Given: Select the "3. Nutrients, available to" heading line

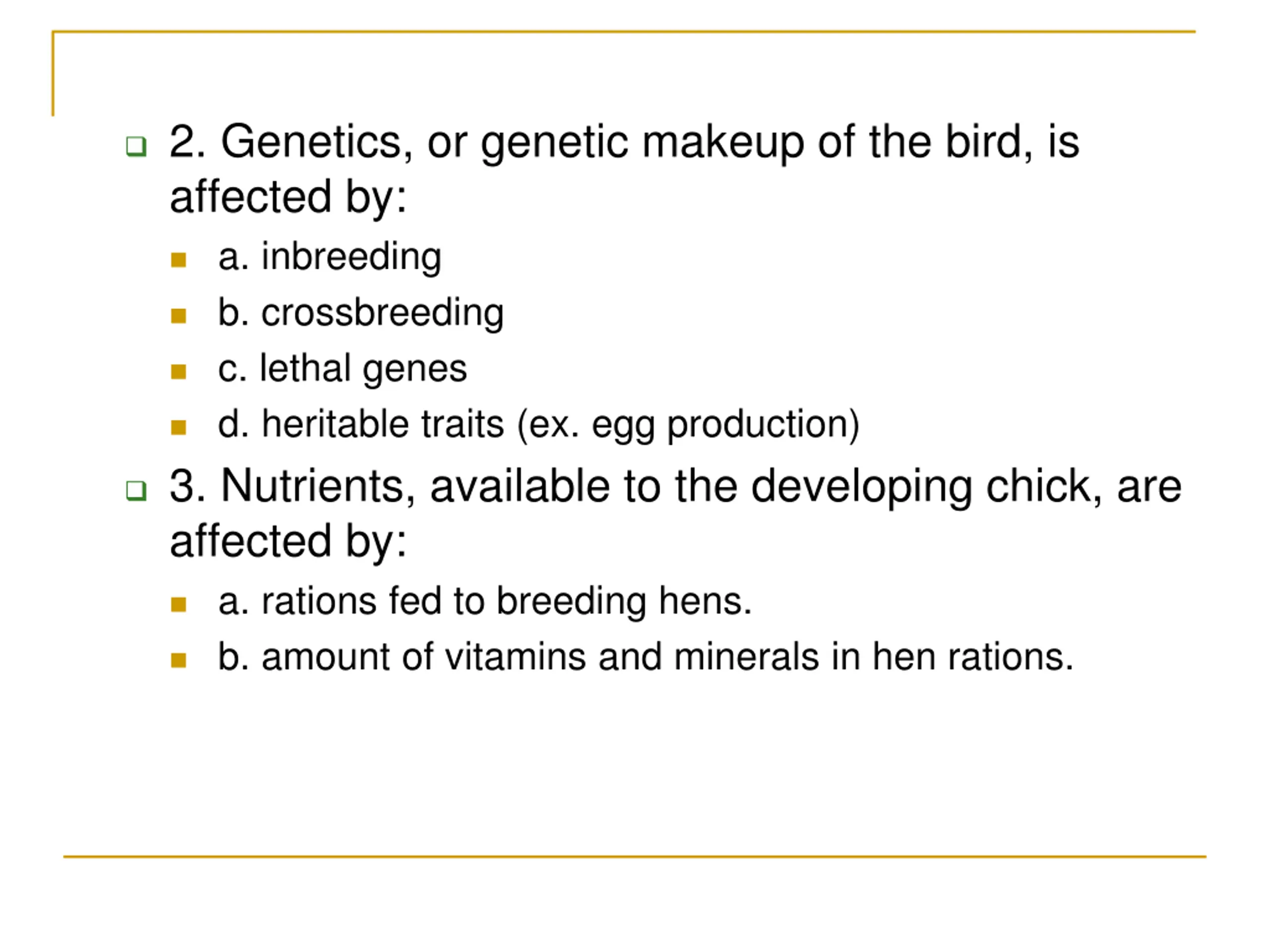Looking at the screenshot, I should pos(675,486).
